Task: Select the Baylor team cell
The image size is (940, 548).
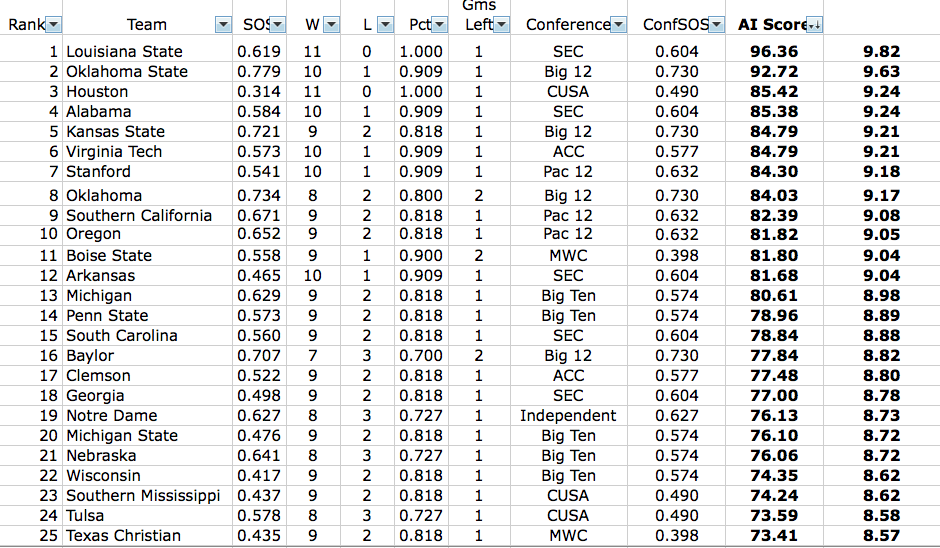Action: pos(147,356)
